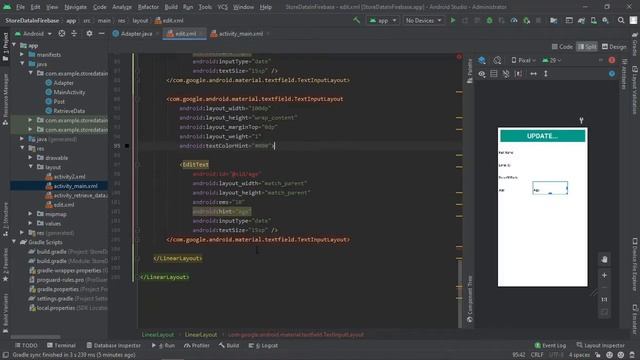Image resolution: width=640 pixels, height=360 pixels.
Task: Open Search Everywhere magnifier icon
Action: pos(621,20)
